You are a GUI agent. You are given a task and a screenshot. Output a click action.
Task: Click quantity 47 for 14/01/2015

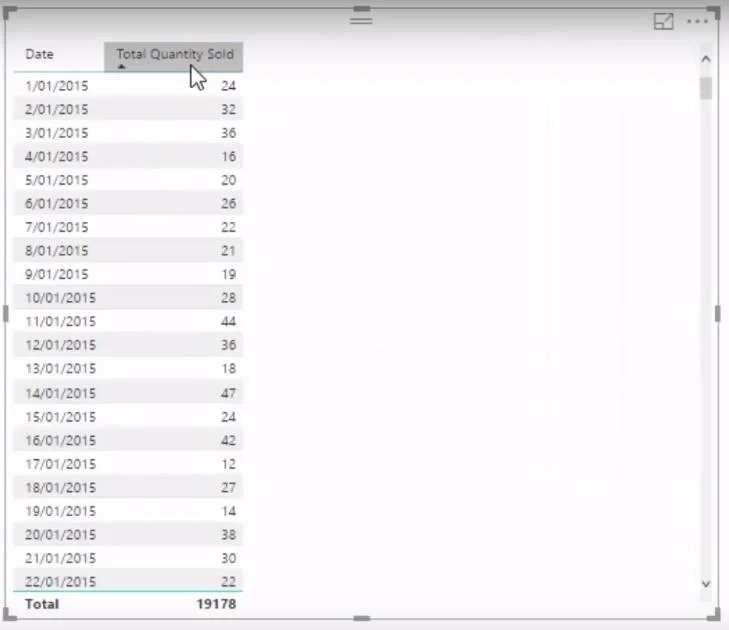(228, 393)
